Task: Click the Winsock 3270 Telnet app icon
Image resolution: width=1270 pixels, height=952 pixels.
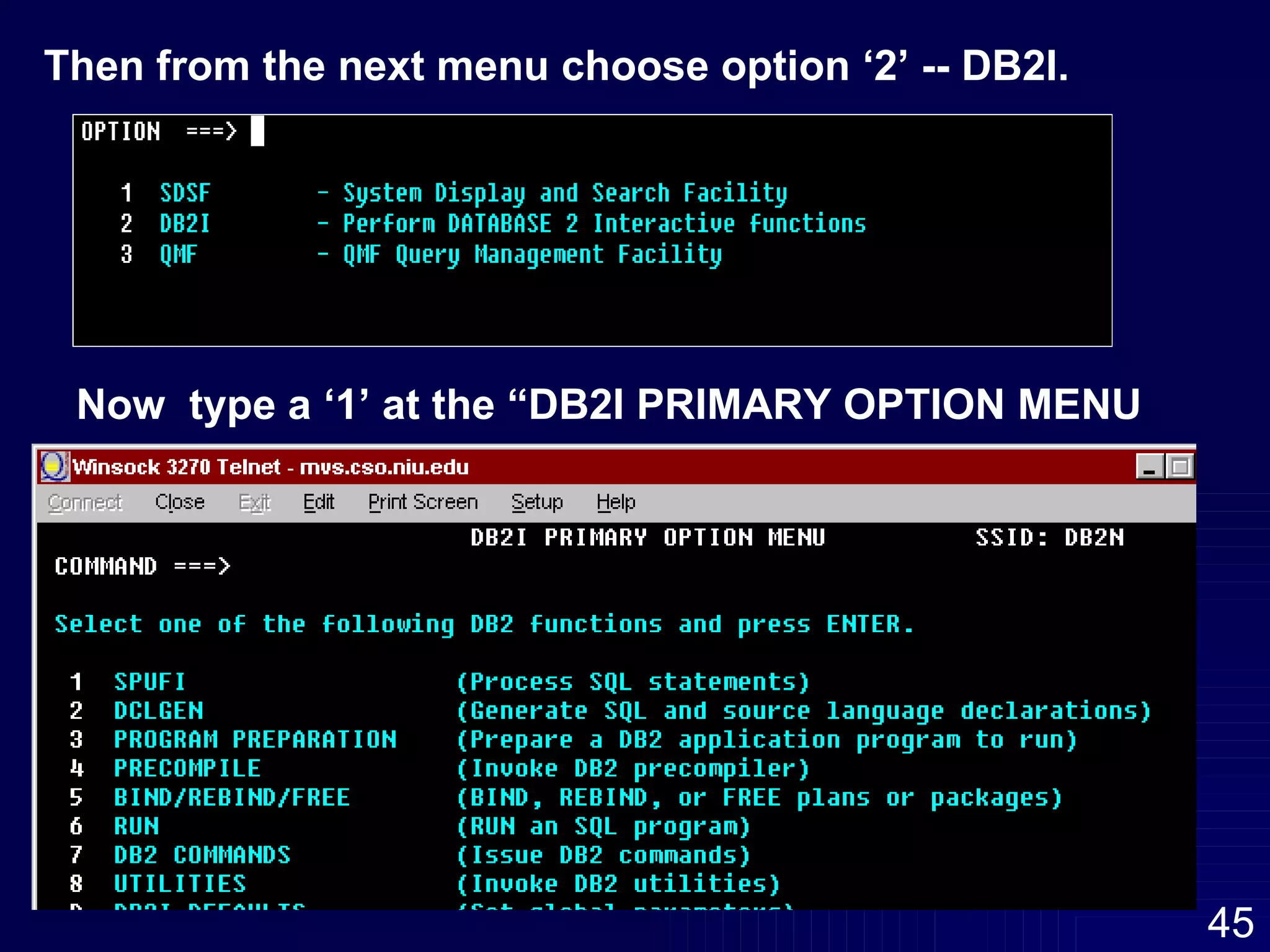Action: pyautogui.click(x=55, y=467)
